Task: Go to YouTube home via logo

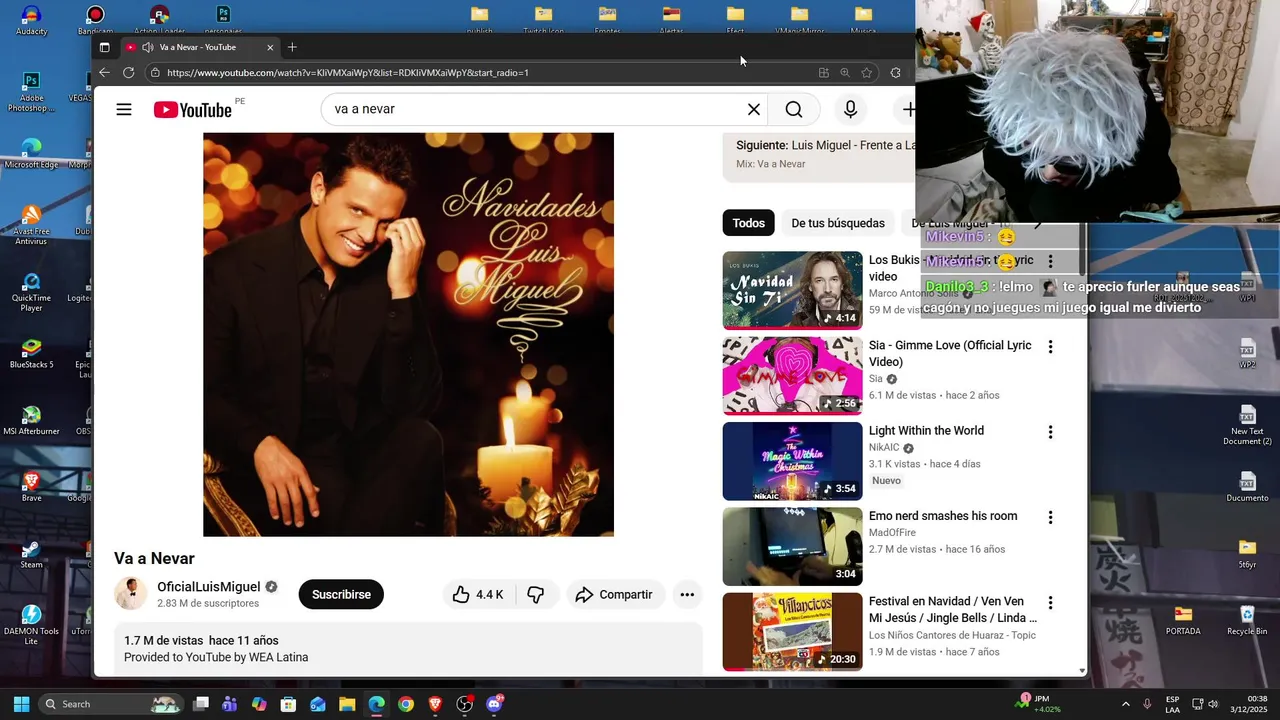Action: coord(193,109)
